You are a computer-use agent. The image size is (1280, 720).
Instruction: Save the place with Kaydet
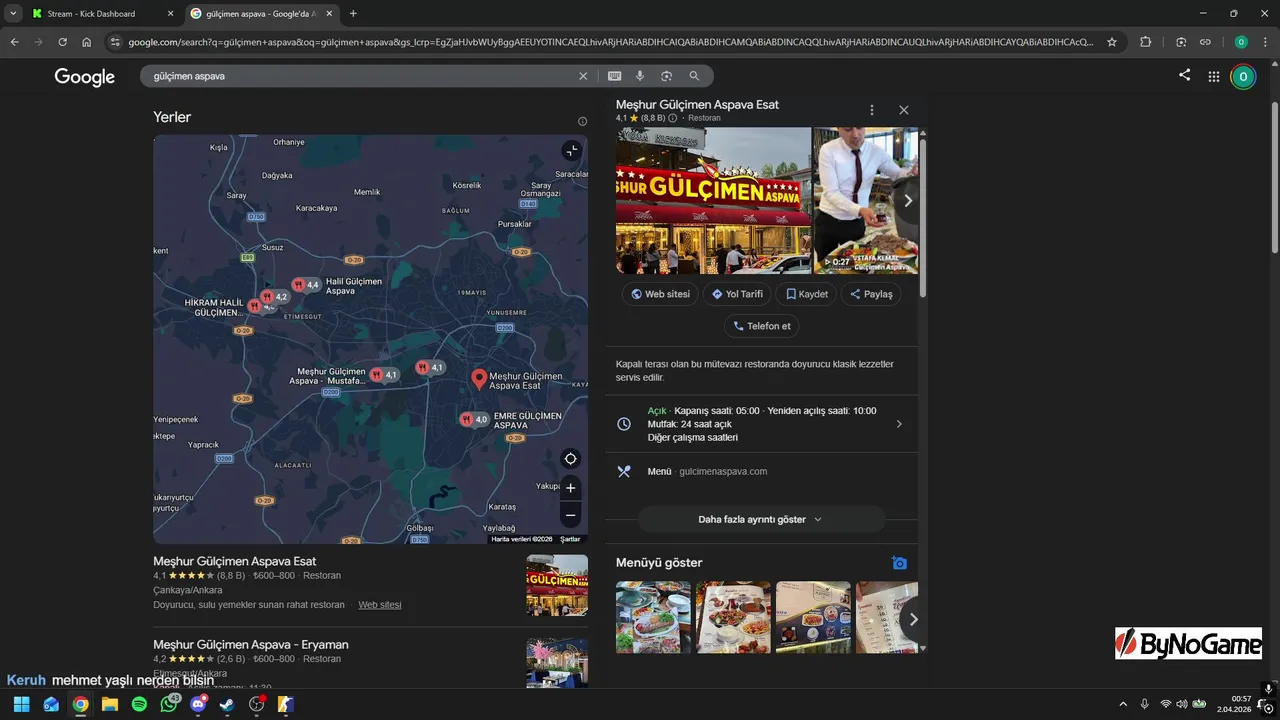(807, 294)
